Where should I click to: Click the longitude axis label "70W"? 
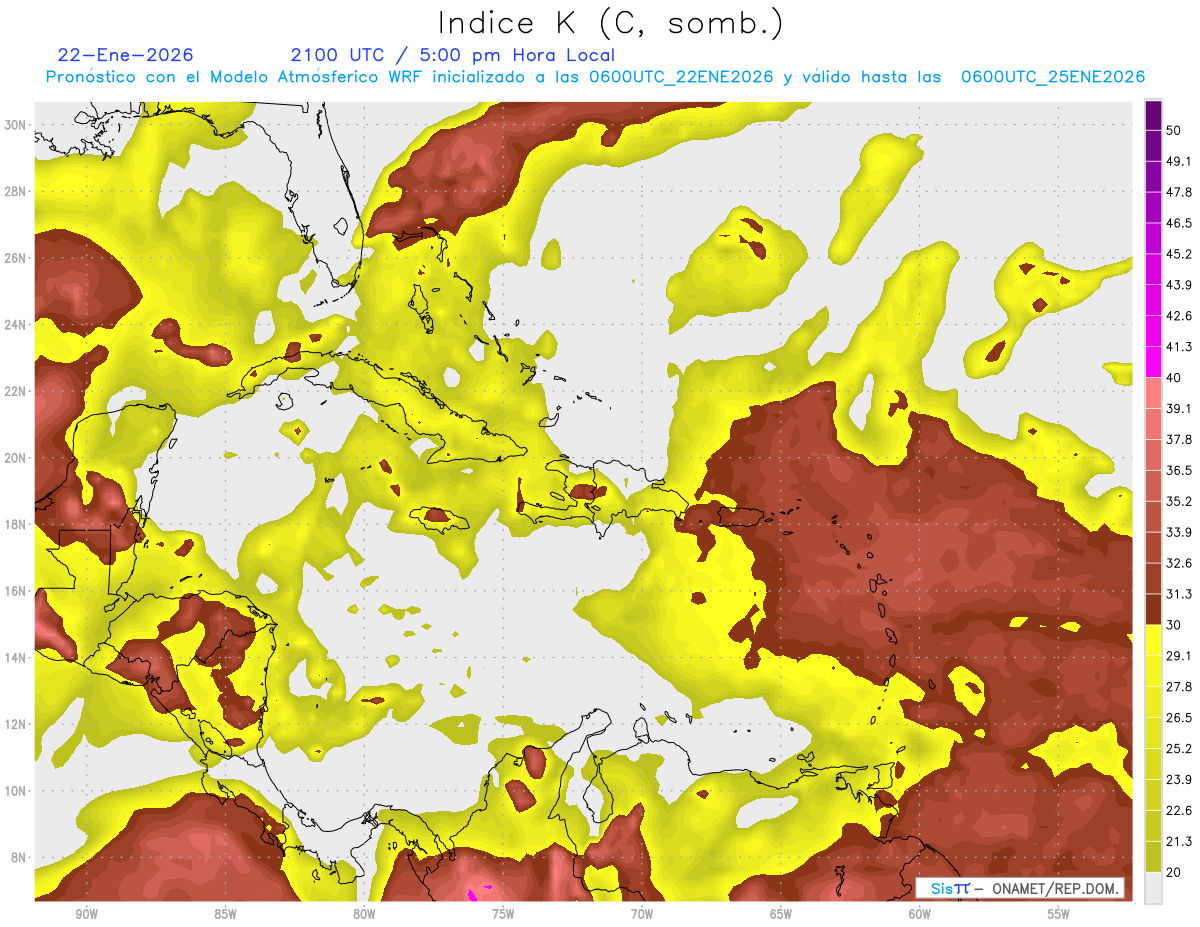pos(642,914)
